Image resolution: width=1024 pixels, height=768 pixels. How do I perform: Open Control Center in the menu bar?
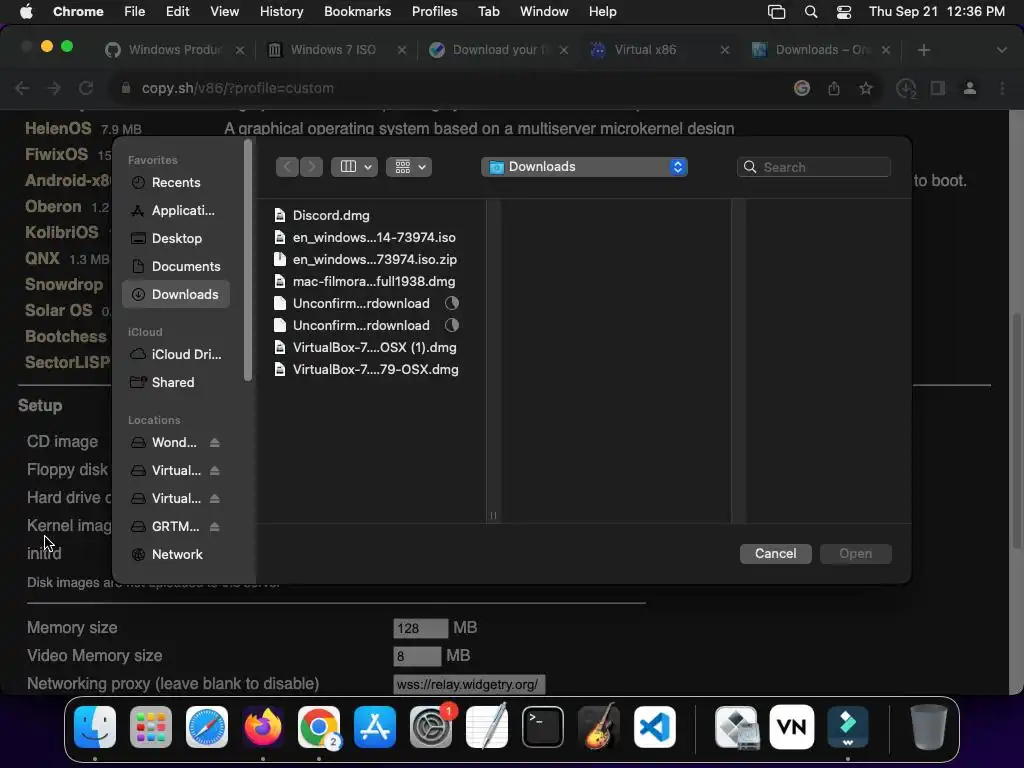(x=844, y=12)
